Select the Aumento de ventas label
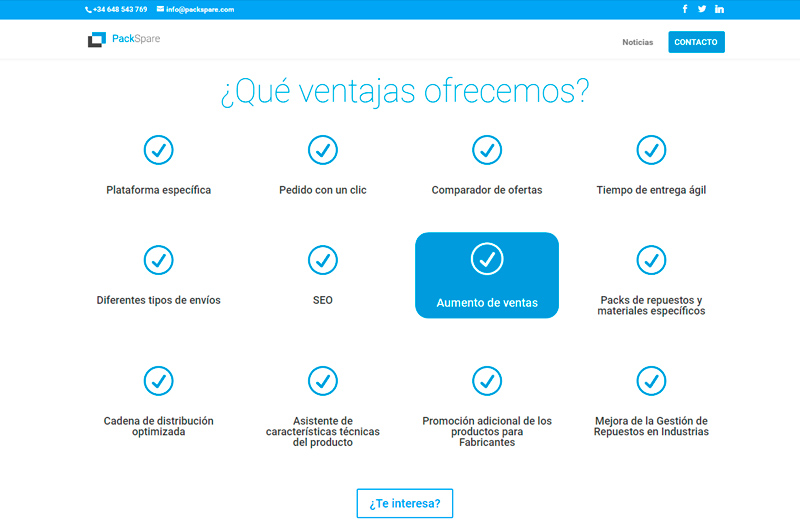The image size is (800, 531). pyautogui.click(x=487, y=303)
